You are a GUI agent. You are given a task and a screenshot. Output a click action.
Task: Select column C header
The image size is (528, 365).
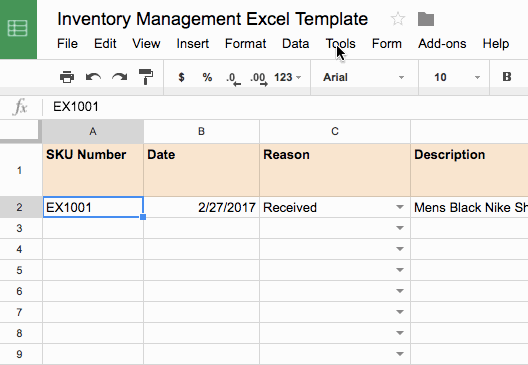[x=335, y=131]
